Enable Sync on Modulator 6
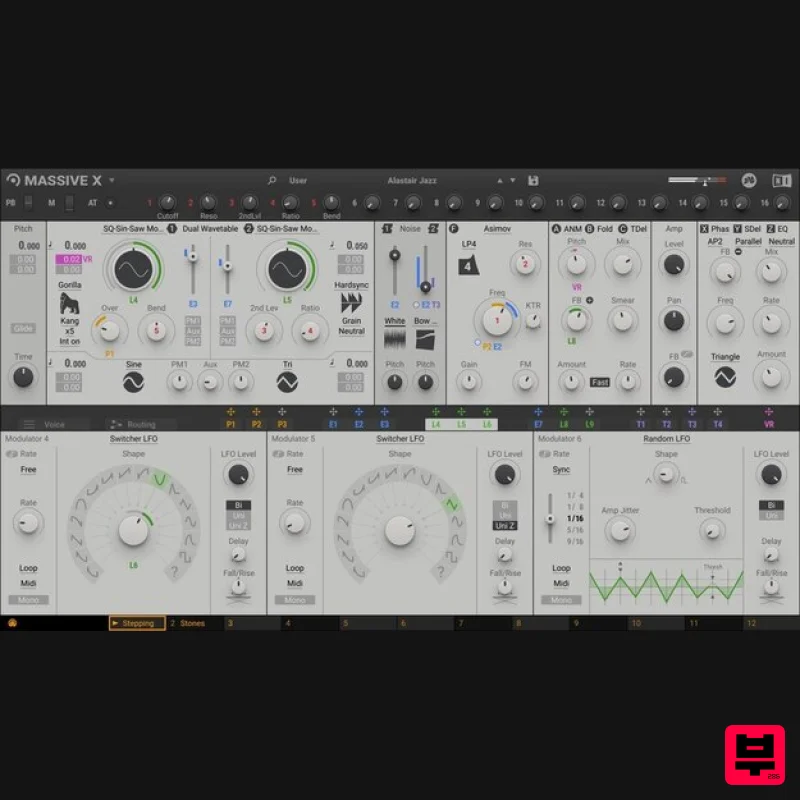Screen dimensions: 800x800 (561, 470)
